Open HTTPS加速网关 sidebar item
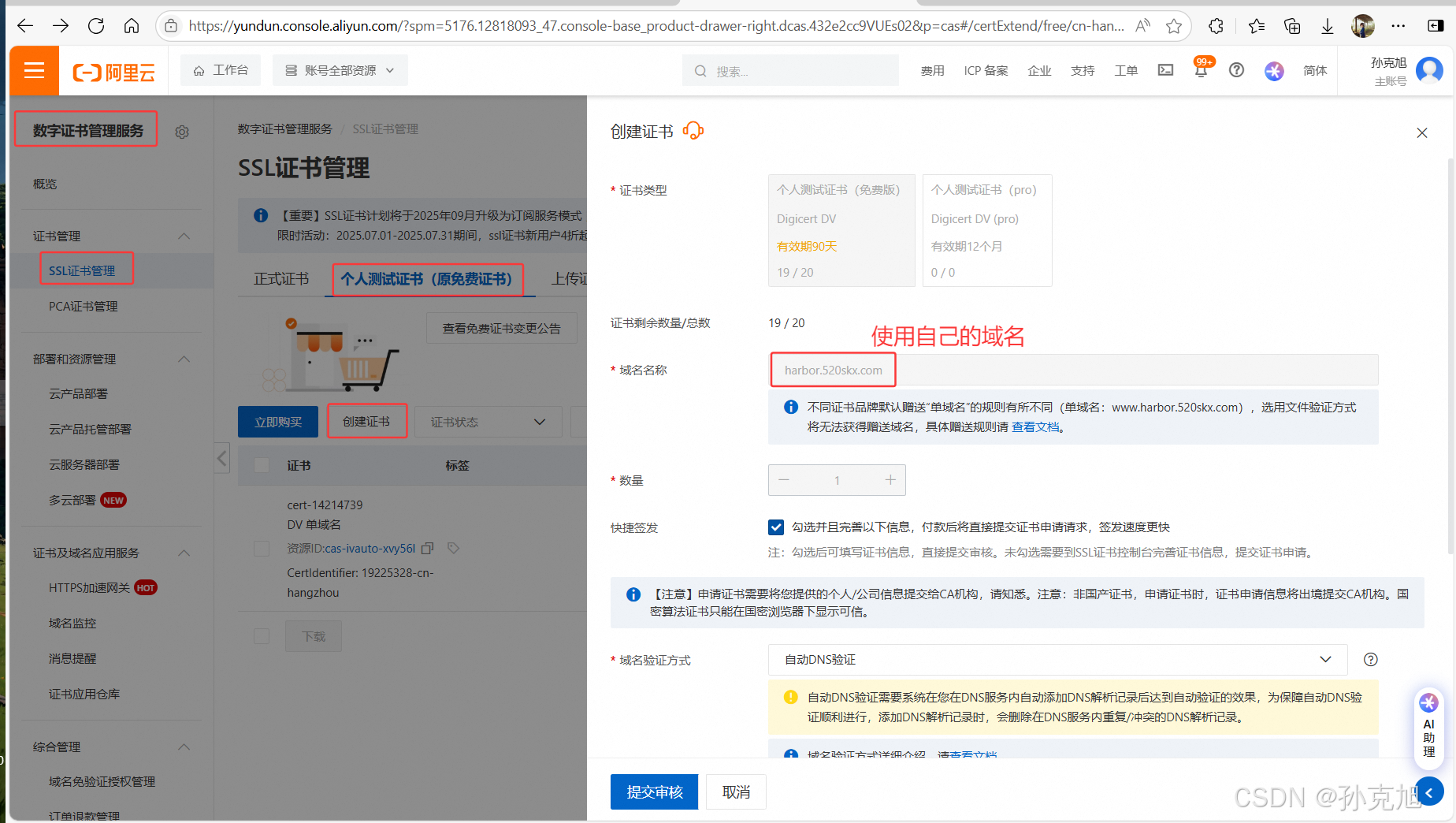The height and width of the screenshot is (823, 1456). 89,588
